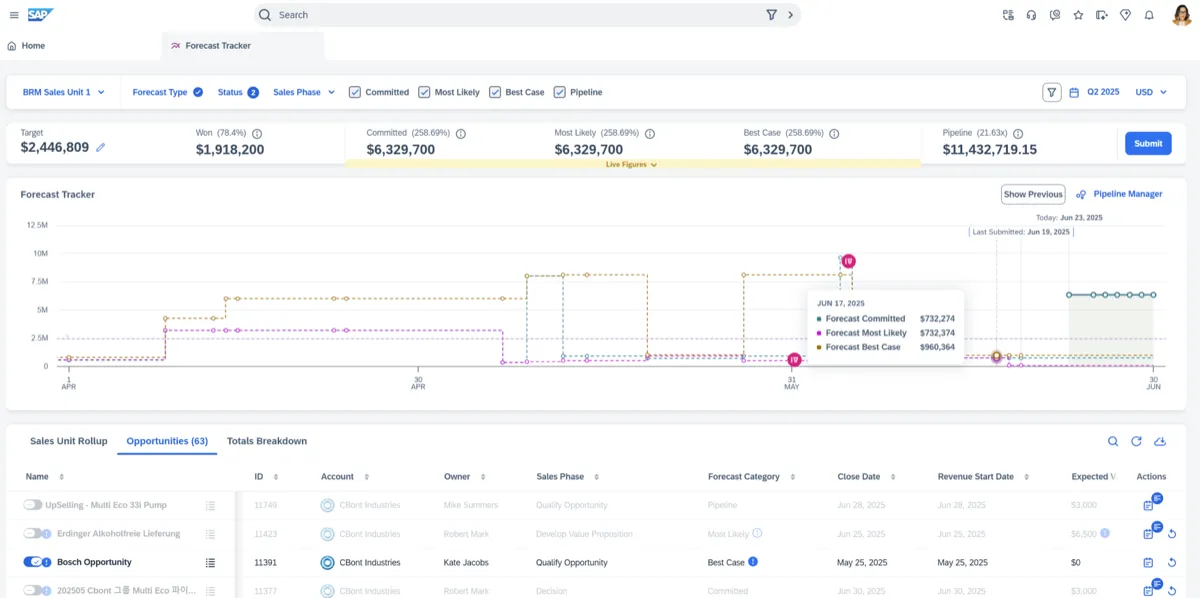Export the table using the download icon
Screen dimensions: 1200x598
[1160, 441]
